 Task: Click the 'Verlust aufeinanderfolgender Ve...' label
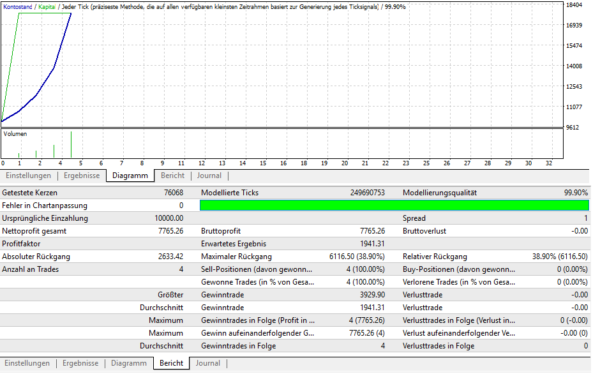click(459, 333)
